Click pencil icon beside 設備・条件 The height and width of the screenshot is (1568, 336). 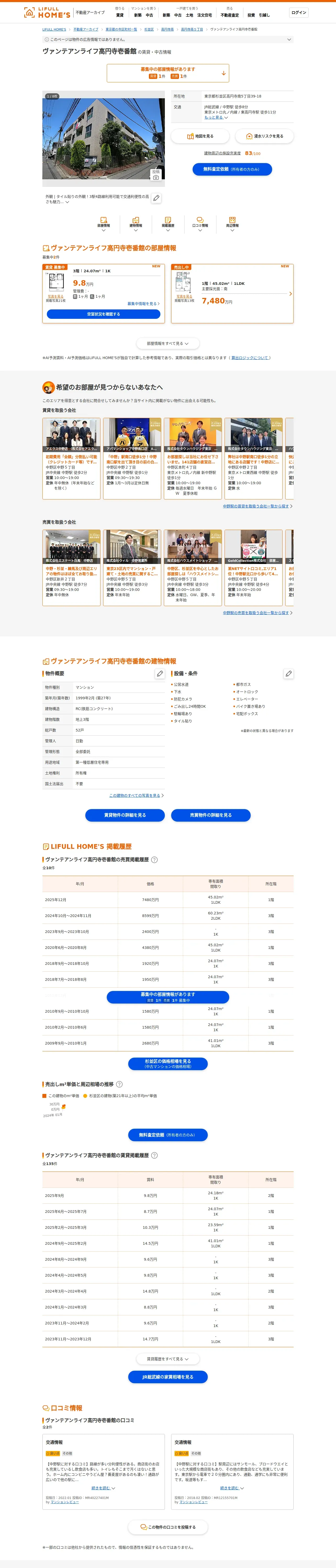point(288,674)
